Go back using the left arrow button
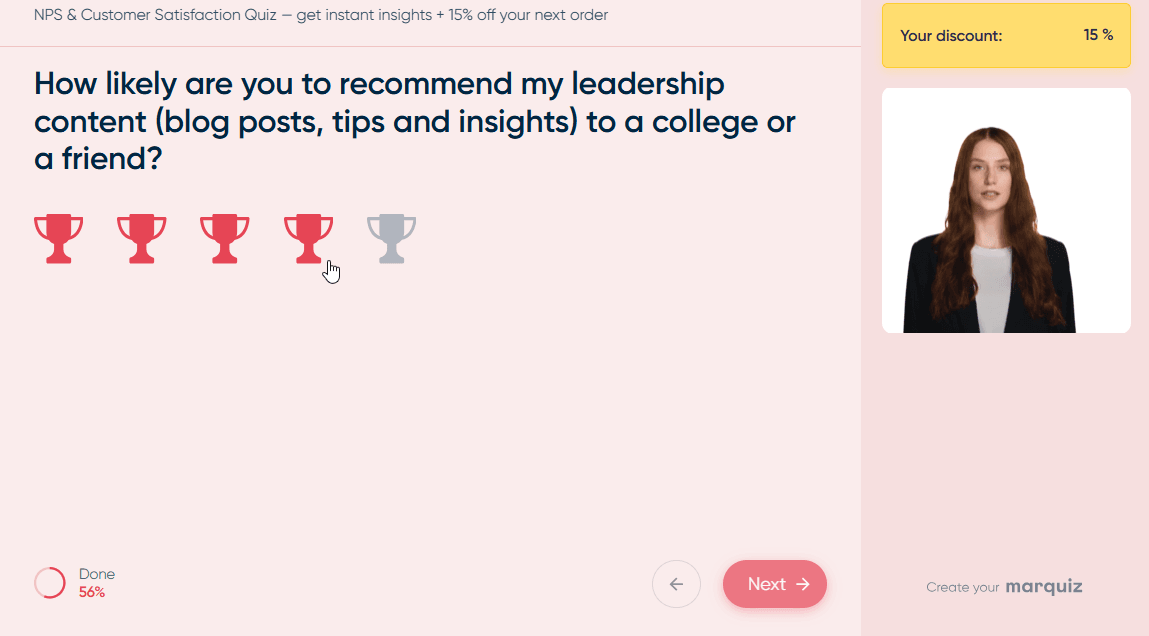This screenshot has width=1149, height=636. [676, 584]
